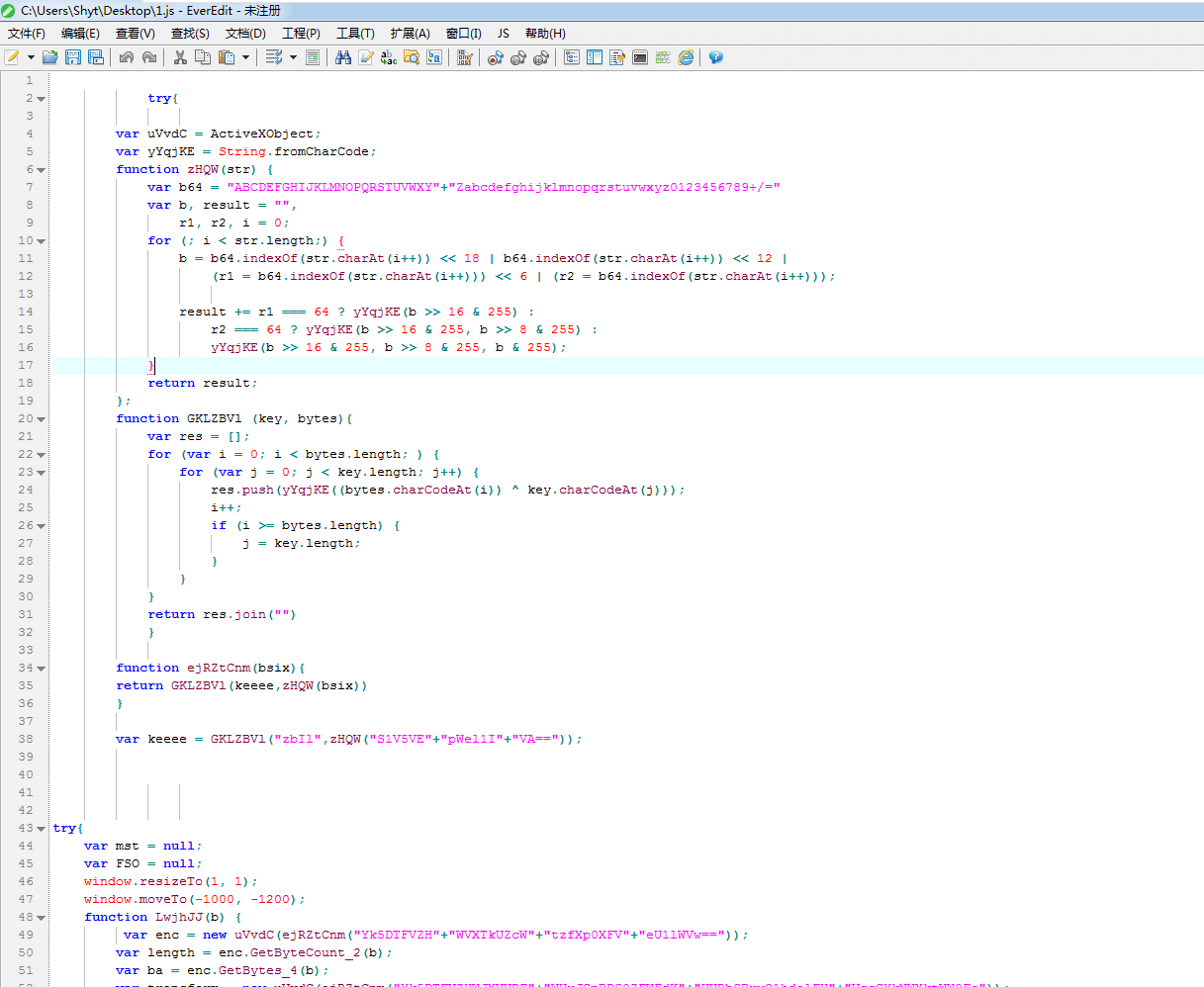The height and width of the screenshot is (987, 1204).
Task: Open the 查看(V) menu
Action: point(136,33)
